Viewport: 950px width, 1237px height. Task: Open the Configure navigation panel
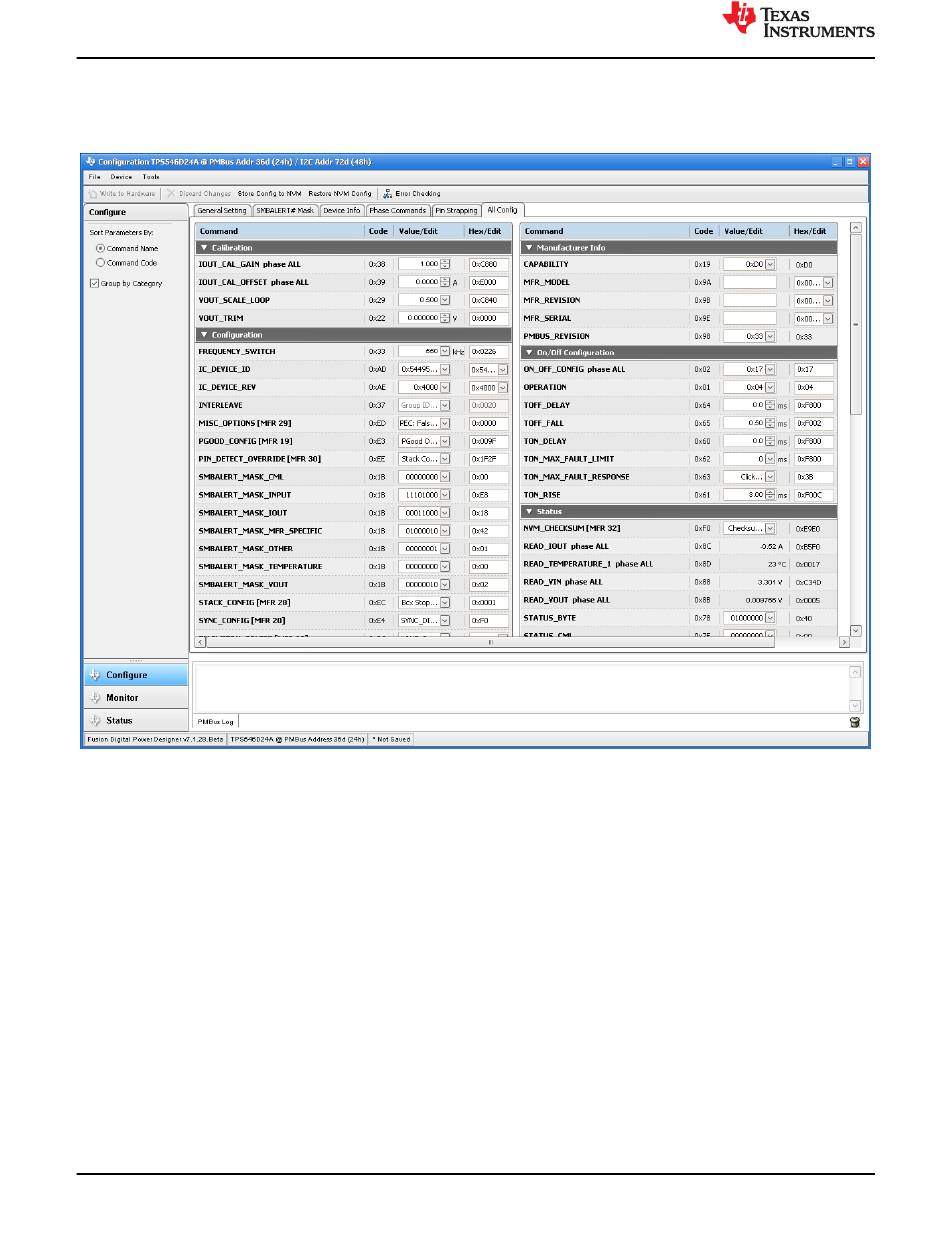click(x=135, y=675)
